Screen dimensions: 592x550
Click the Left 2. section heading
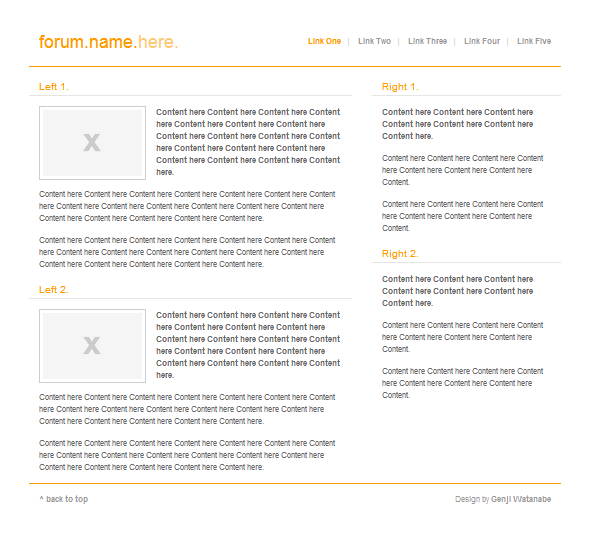pyautogui.click(x=54, y=290)
